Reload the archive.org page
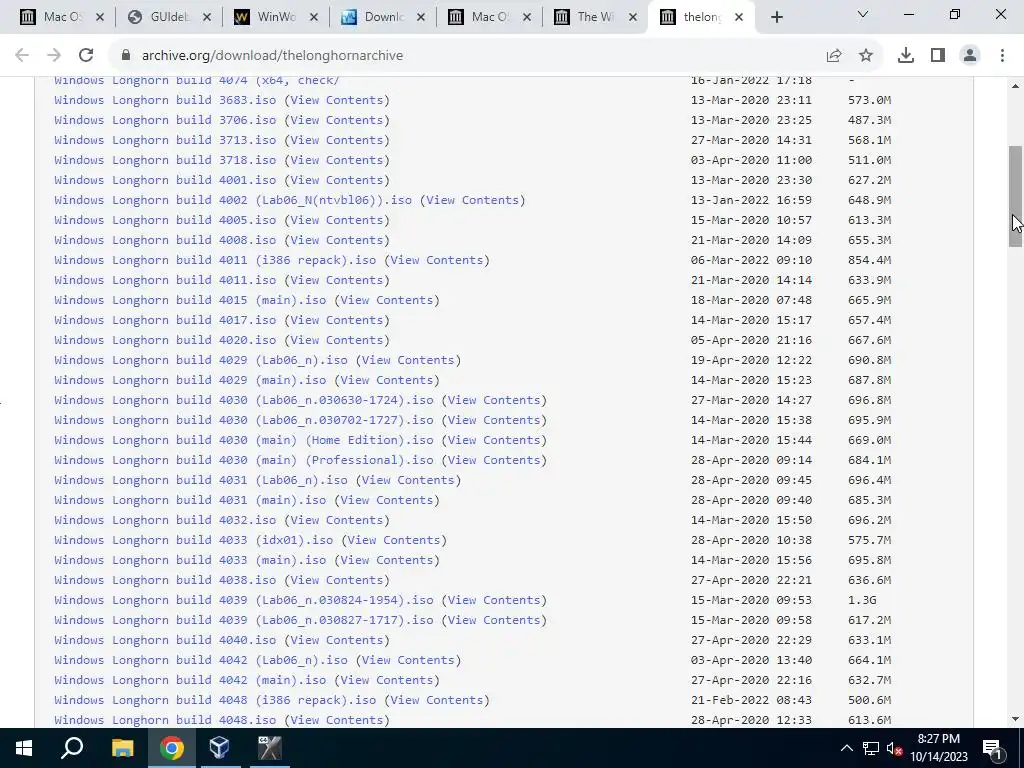1024x768 pixels. coord(86,56)
